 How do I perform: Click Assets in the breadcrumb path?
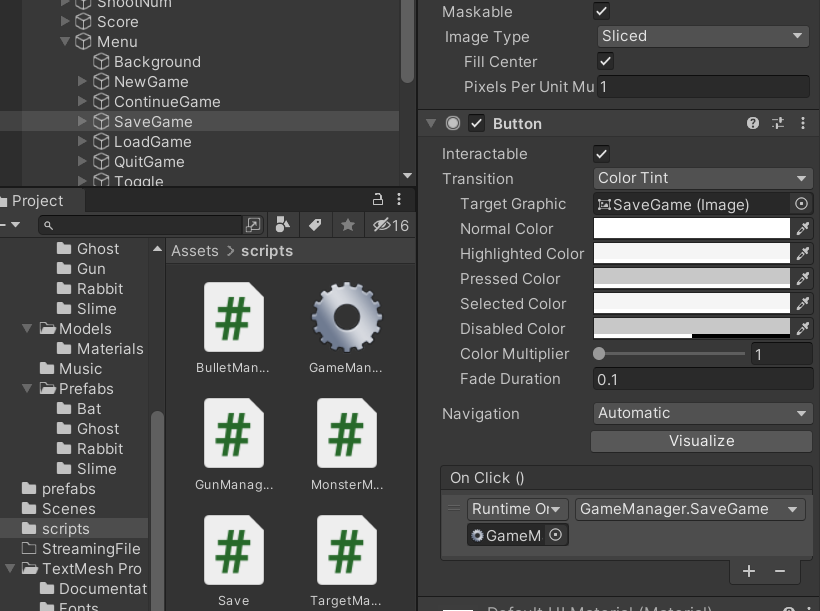coord(195,251)
